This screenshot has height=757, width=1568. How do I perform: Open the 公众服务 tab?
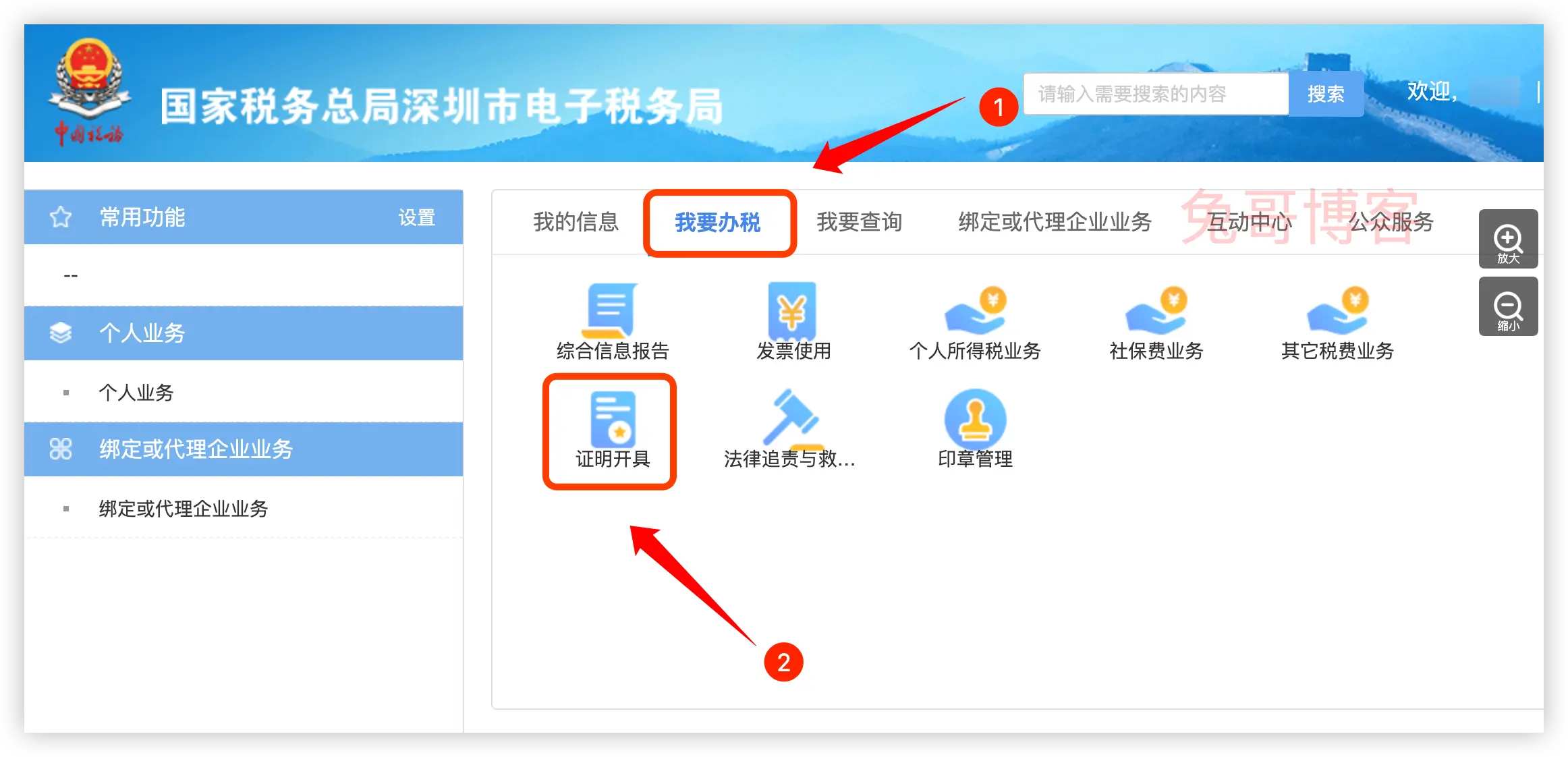[x=1391, y=221]
